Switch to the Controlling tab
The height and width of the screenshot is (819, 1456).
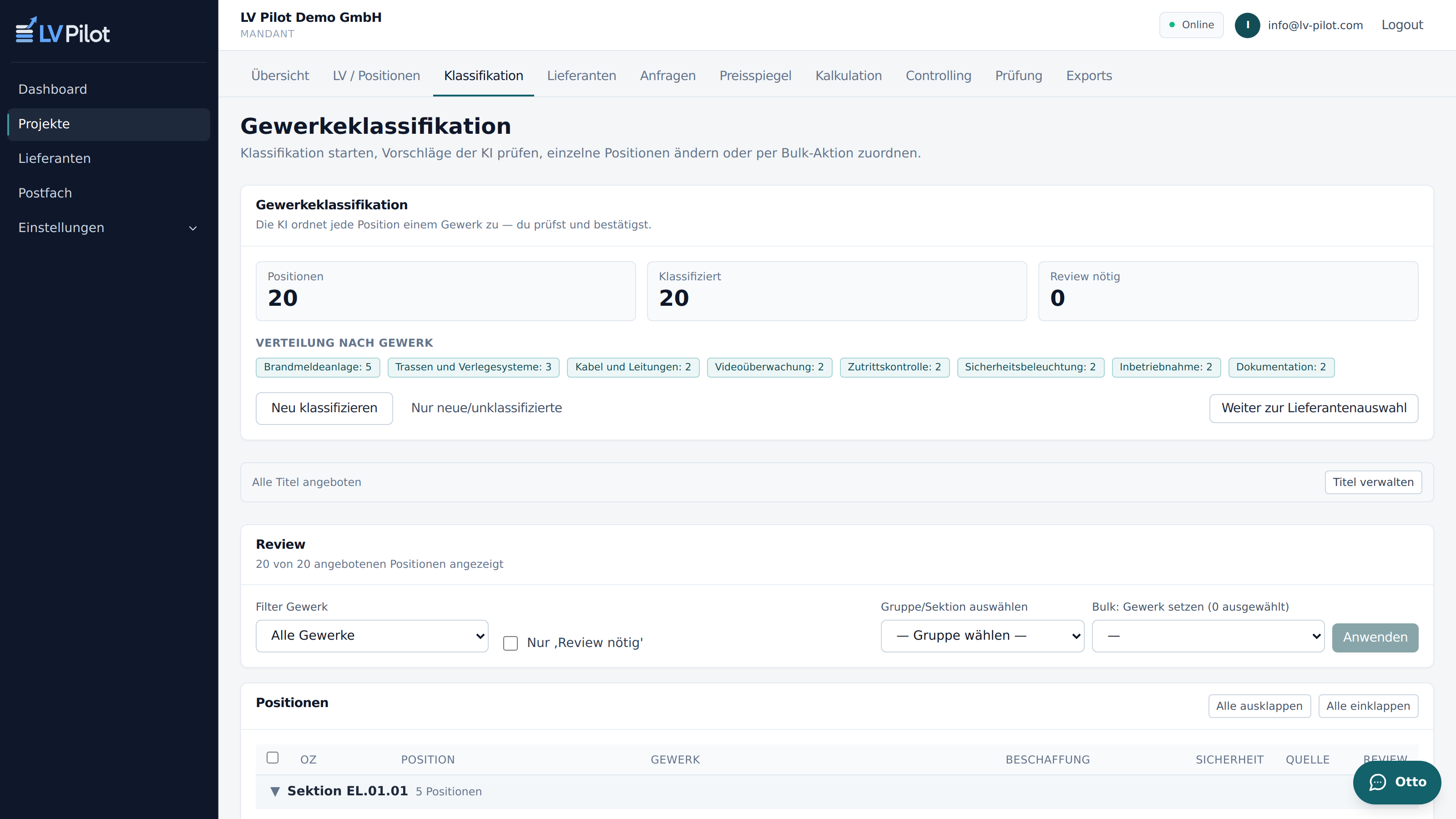pos(938,76)
